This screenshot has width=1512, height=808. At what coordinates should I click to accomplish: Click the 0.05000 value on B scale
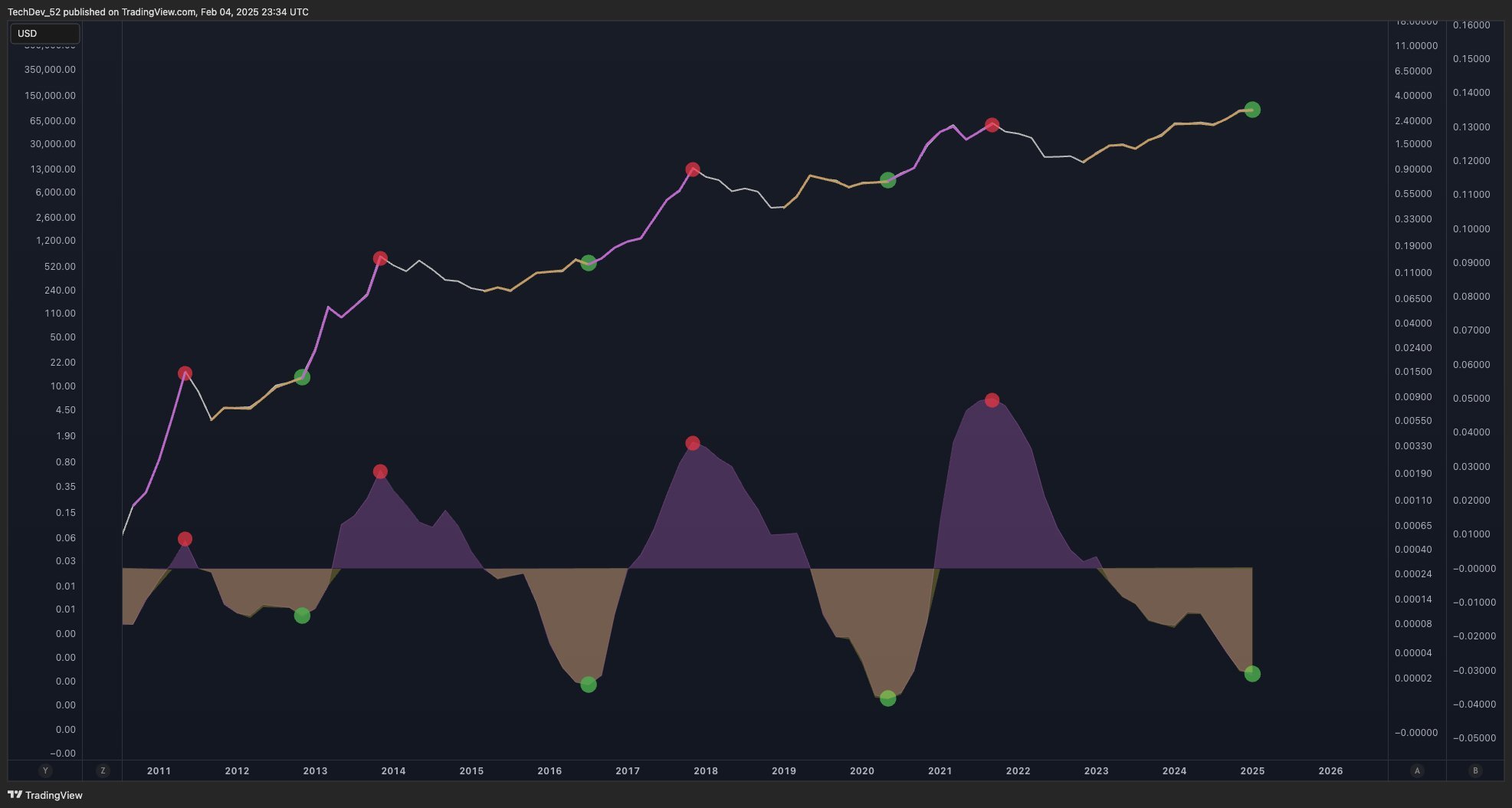pyautogui.click(x=1471, y=399)
